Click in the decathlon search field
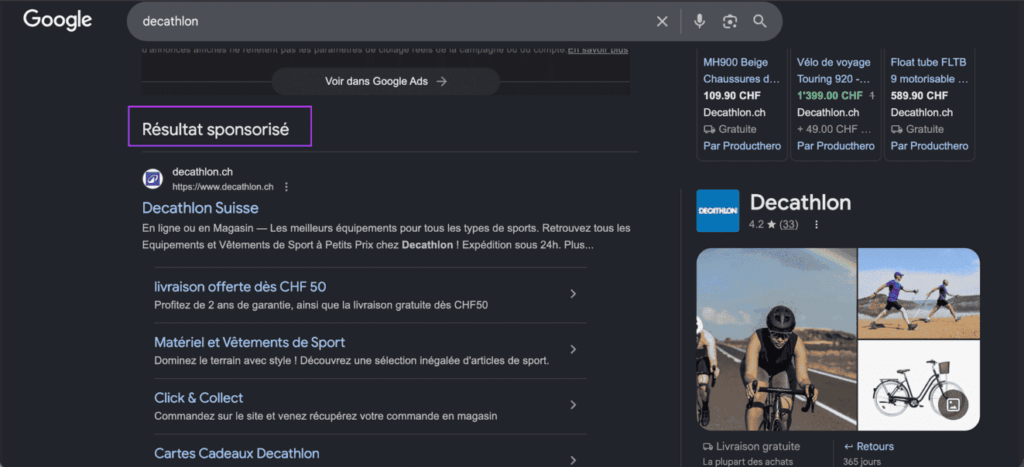Image resolution: width=1024 pixels, height=467 pixels. click(392, 22)
